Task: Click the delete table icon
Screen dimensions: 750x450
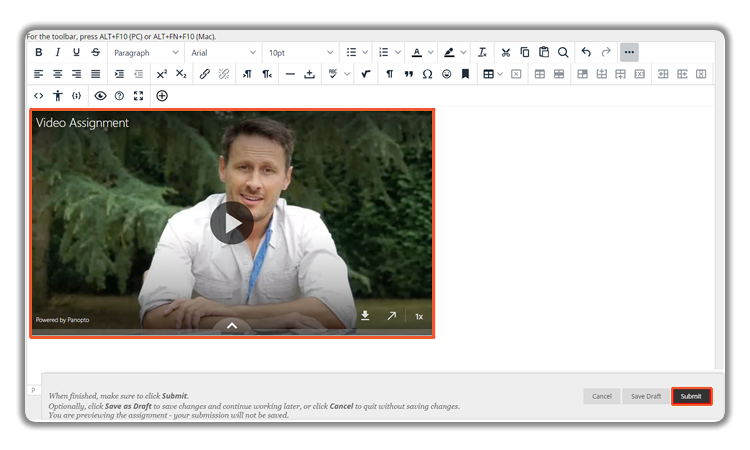Action: [x=516, y=74]
